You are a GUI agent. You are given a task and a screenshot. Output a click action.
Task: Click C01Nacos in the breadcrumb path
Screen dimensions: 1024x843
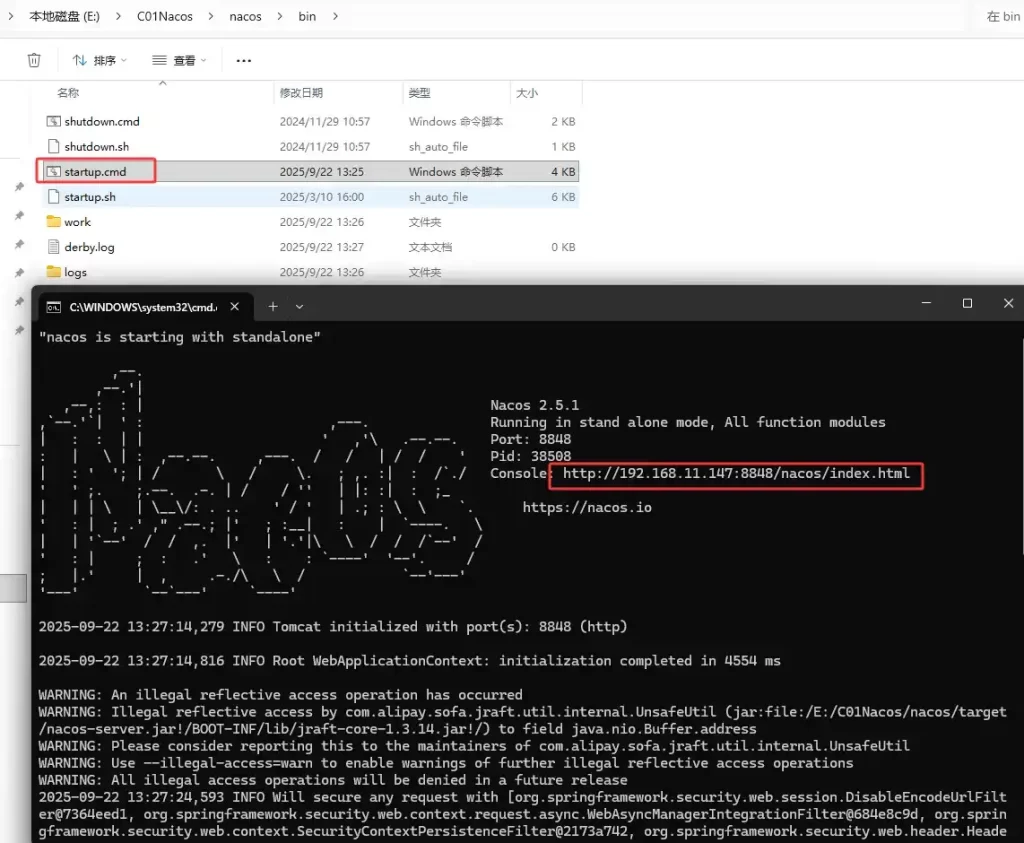tap(165, 17)
